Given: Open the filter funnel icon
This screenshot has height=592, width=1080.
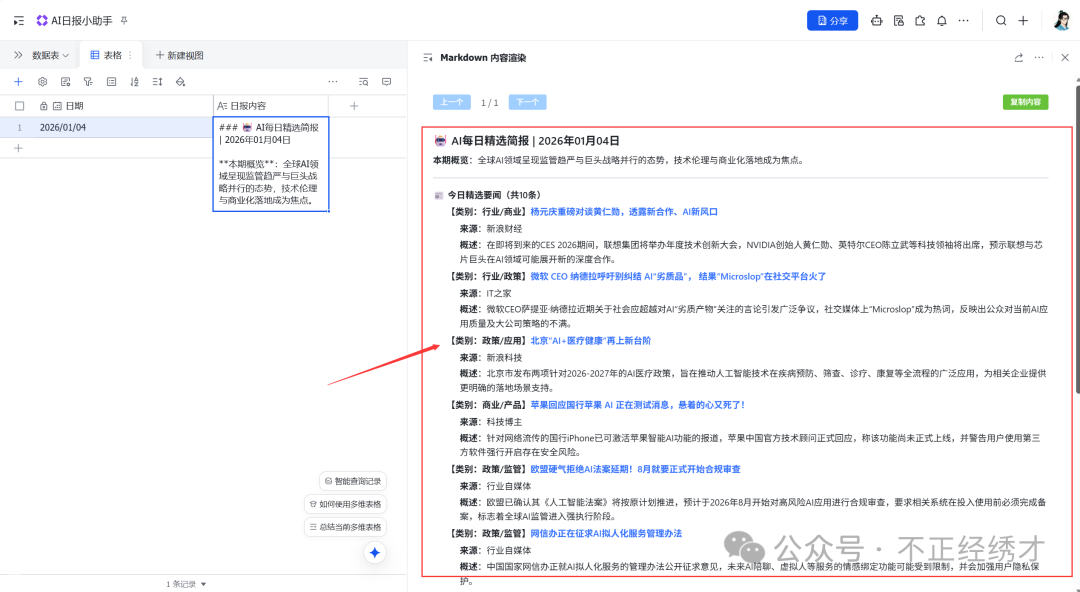Looking at the screenshot, I should (88, 81).
